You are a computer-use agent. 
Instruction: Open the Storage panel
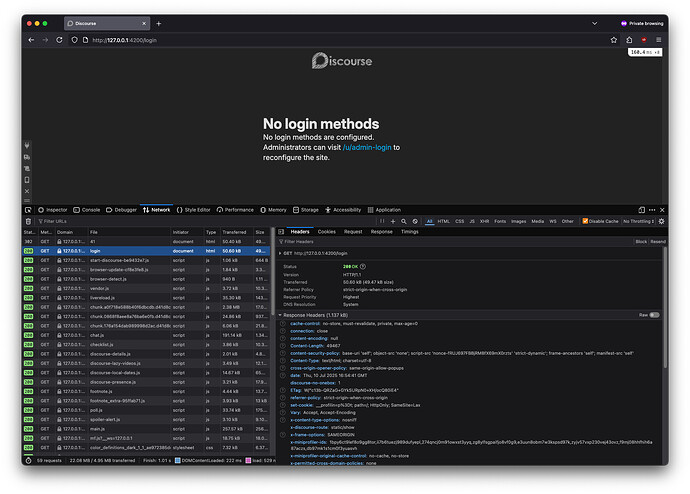click(x=306, y=210)
